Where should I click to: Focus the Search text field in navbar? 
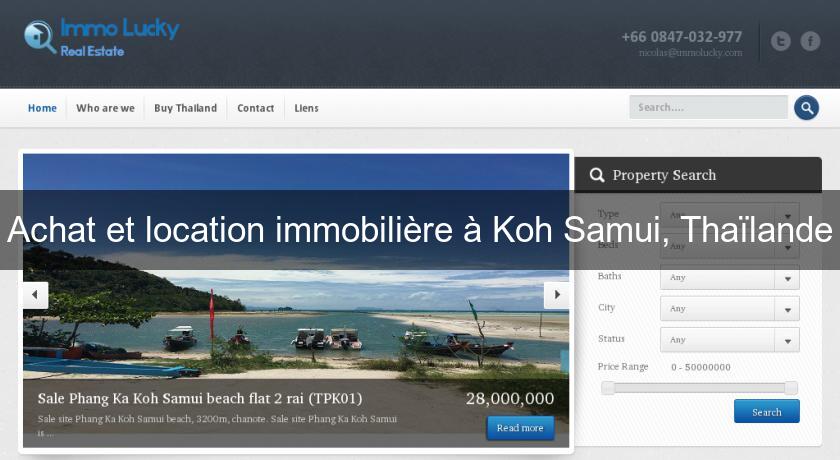pos(708,107)
